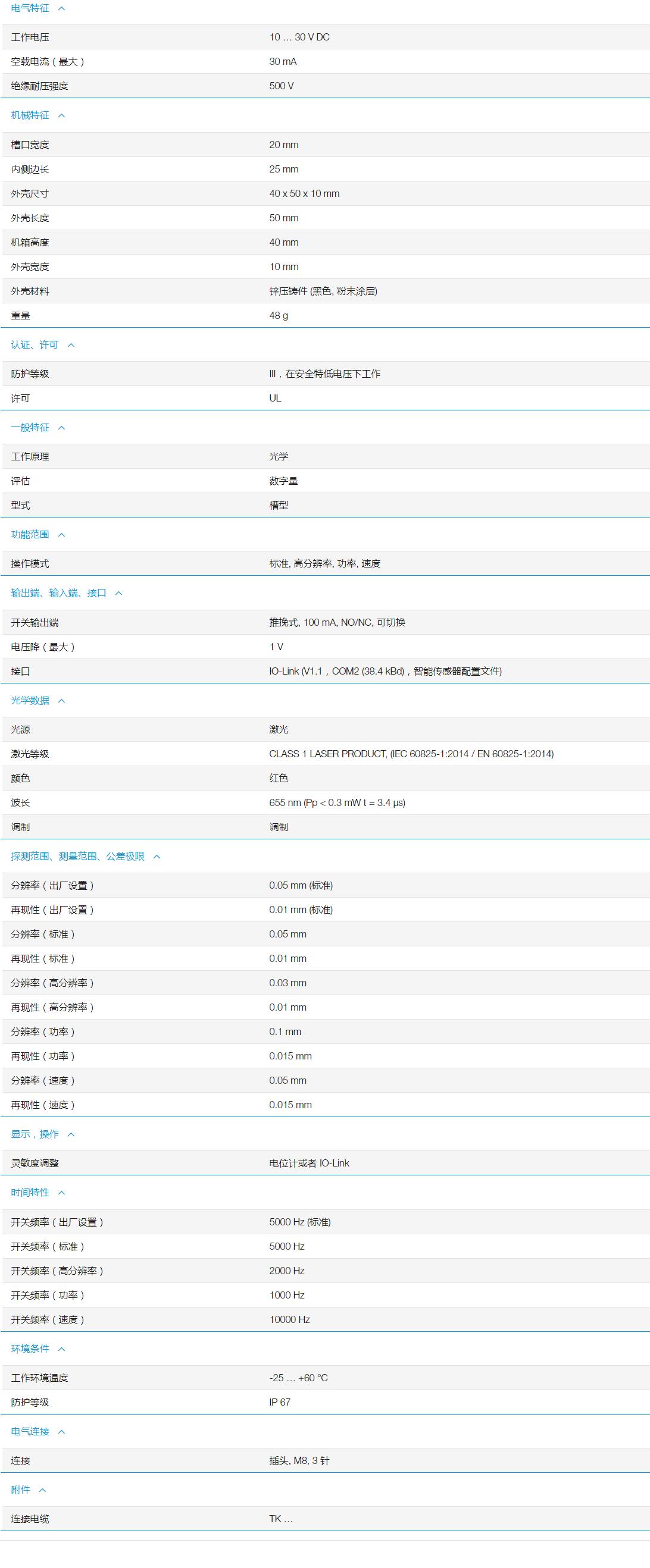Select the 0.1 mm value
Image resolution: width=650 pixels, height=1568 pixels.
[x=285, y=1031]
